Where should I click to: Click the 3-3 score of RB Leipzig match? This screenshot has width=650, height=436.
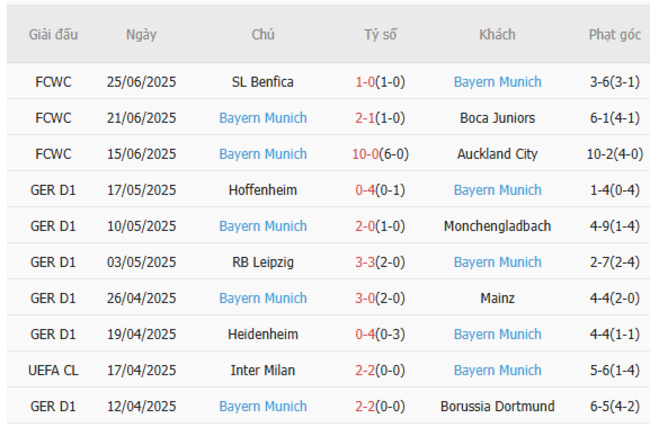click(366, 262)
